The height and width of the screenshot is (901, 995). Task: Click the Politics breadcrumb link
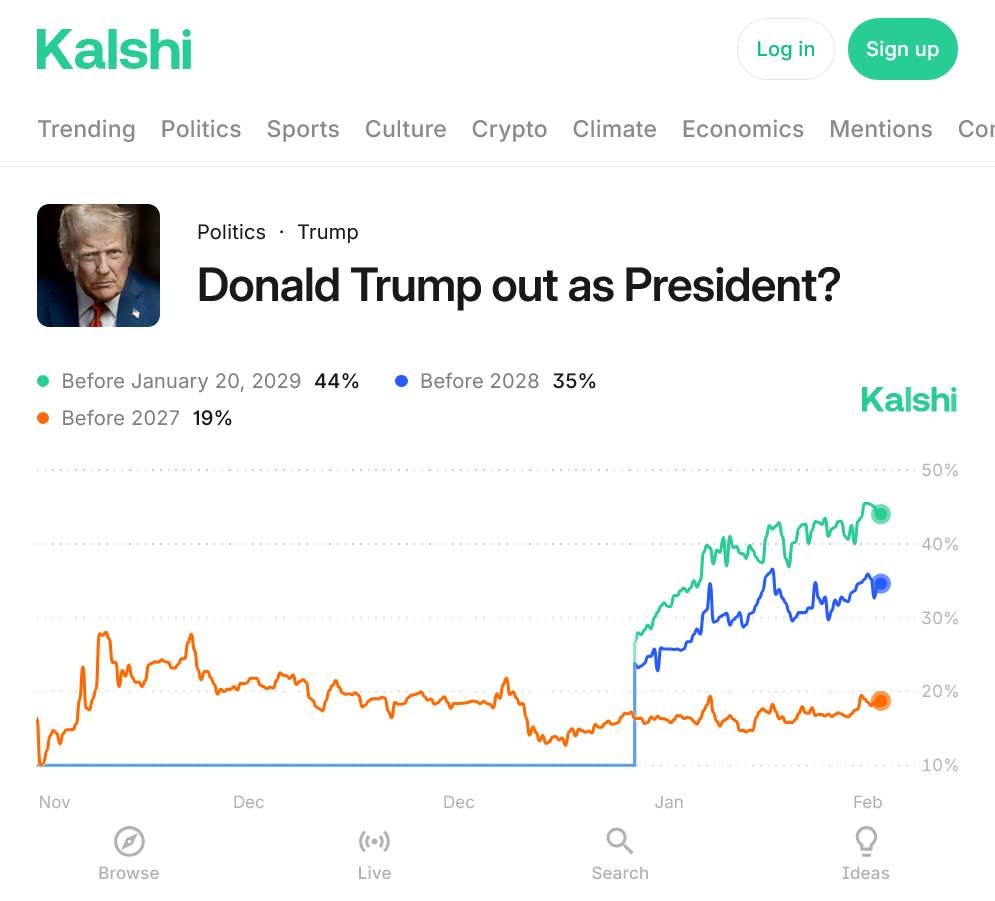pyautogui.click(x=231, y=232)
